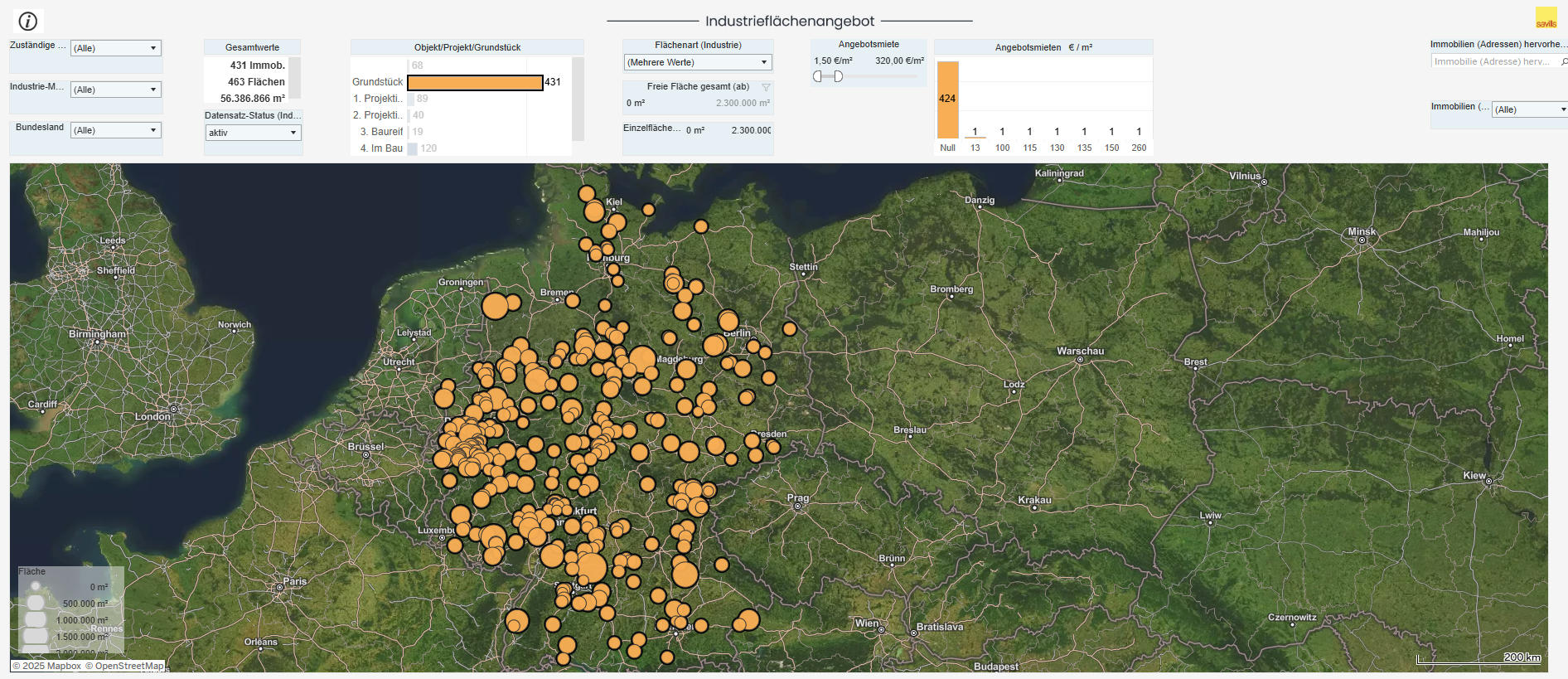
Task: Open the Zuständige filter dropdown
Action: click(x=116, y=48)
